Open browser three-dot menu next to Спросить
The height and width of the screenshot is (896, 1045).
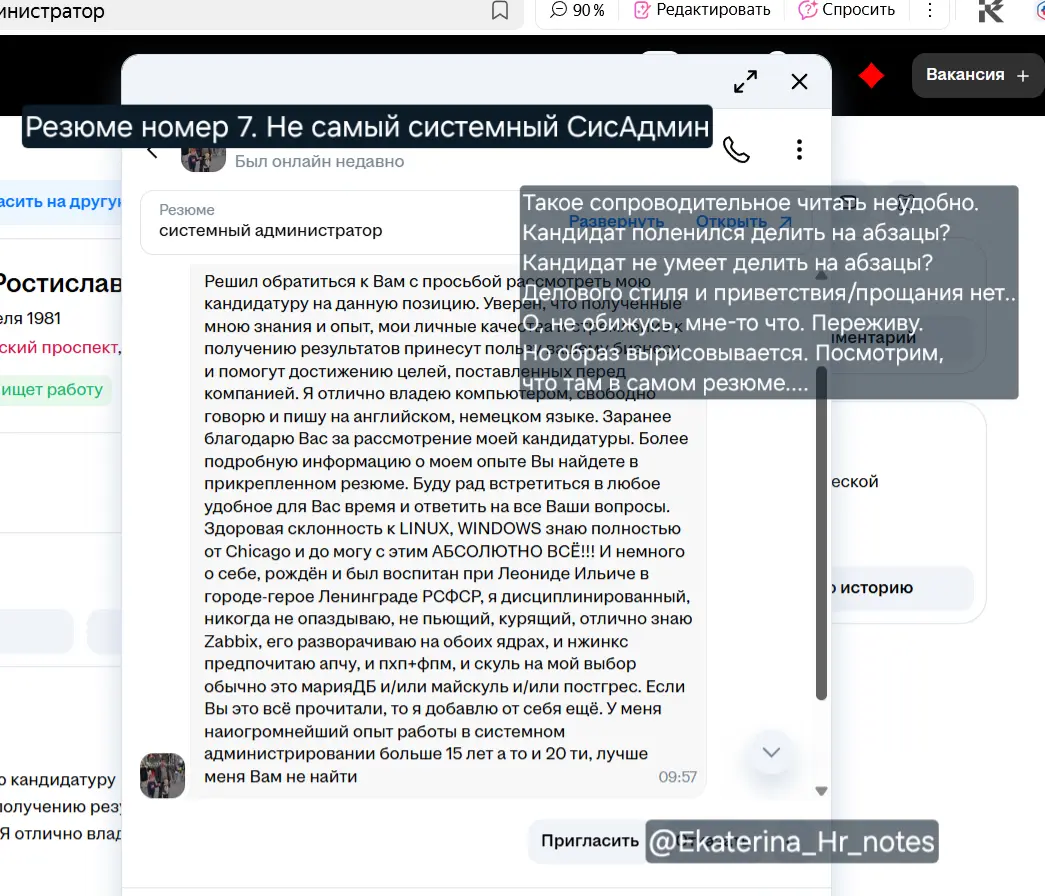(x=930, y=10)
